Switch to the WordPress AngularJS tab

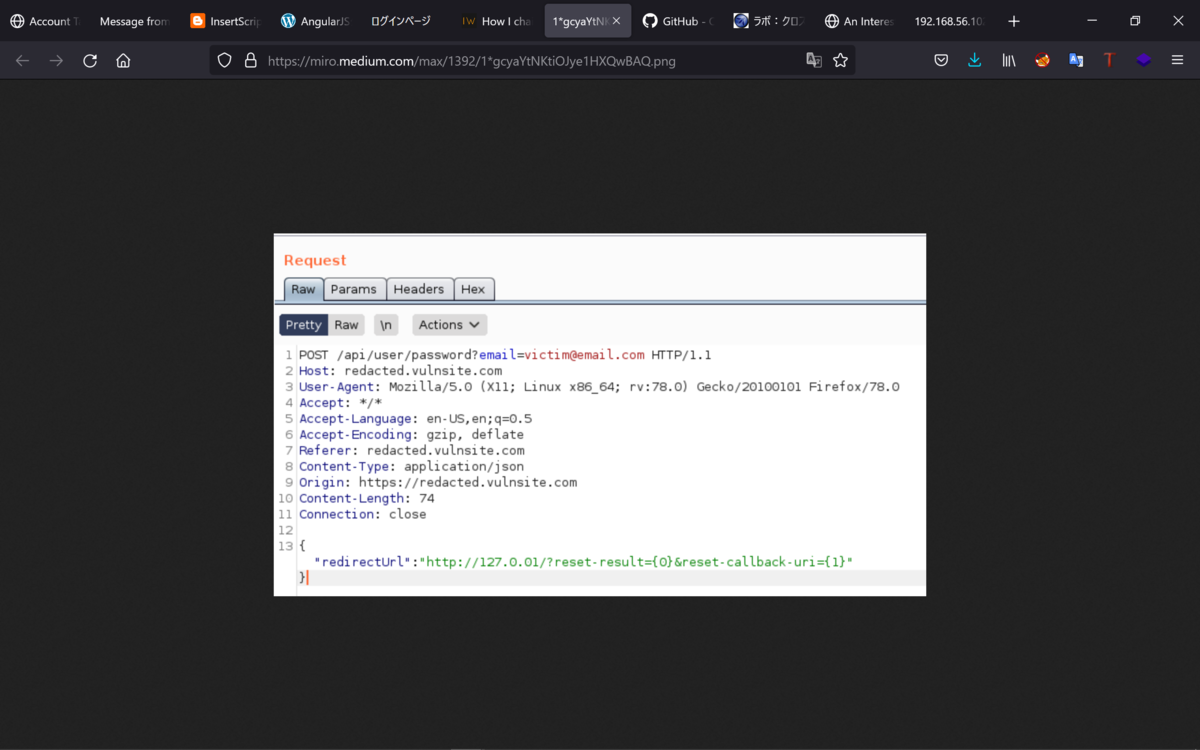pyautogui.click(x=316, y=21)
